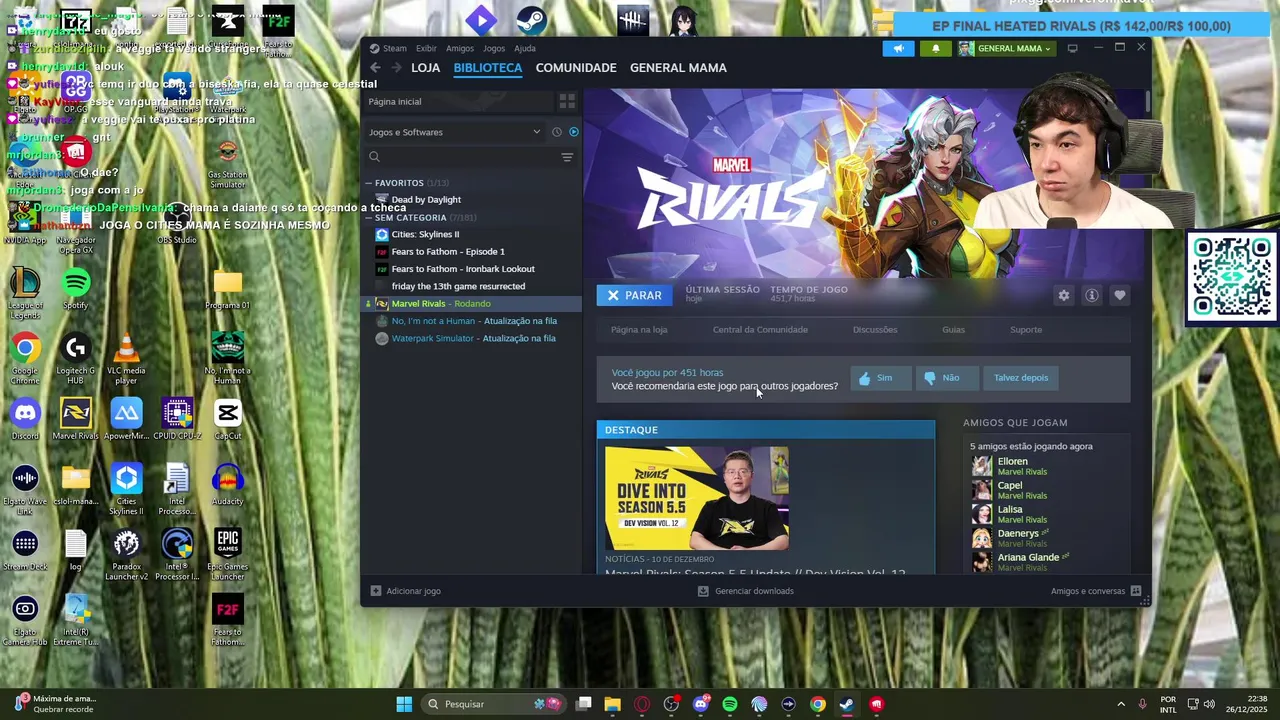Select the Discord desktop shortcut
1280x720 pixels.
tap(25, 419)
